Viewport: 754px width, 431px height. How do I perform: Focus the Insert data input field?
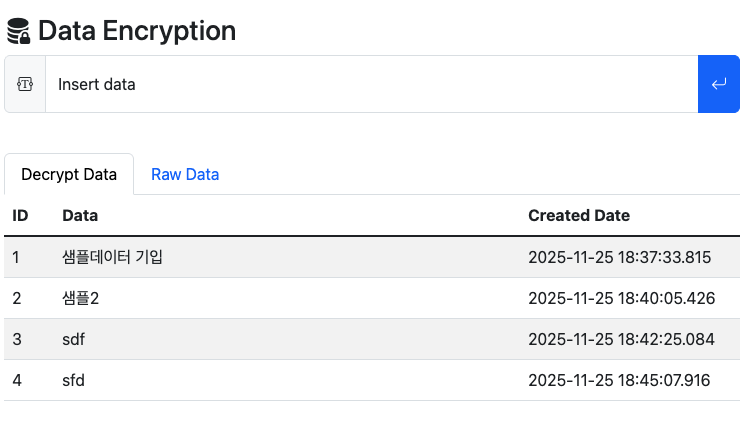coord(370,84)
